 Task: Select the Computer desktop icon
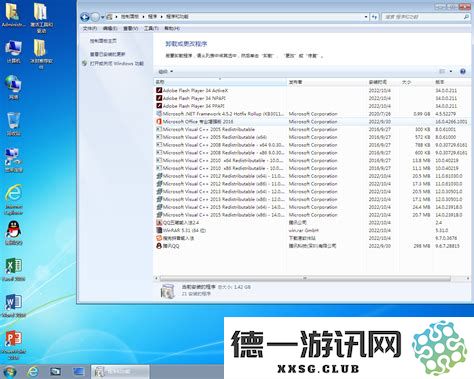click(13, 51)
